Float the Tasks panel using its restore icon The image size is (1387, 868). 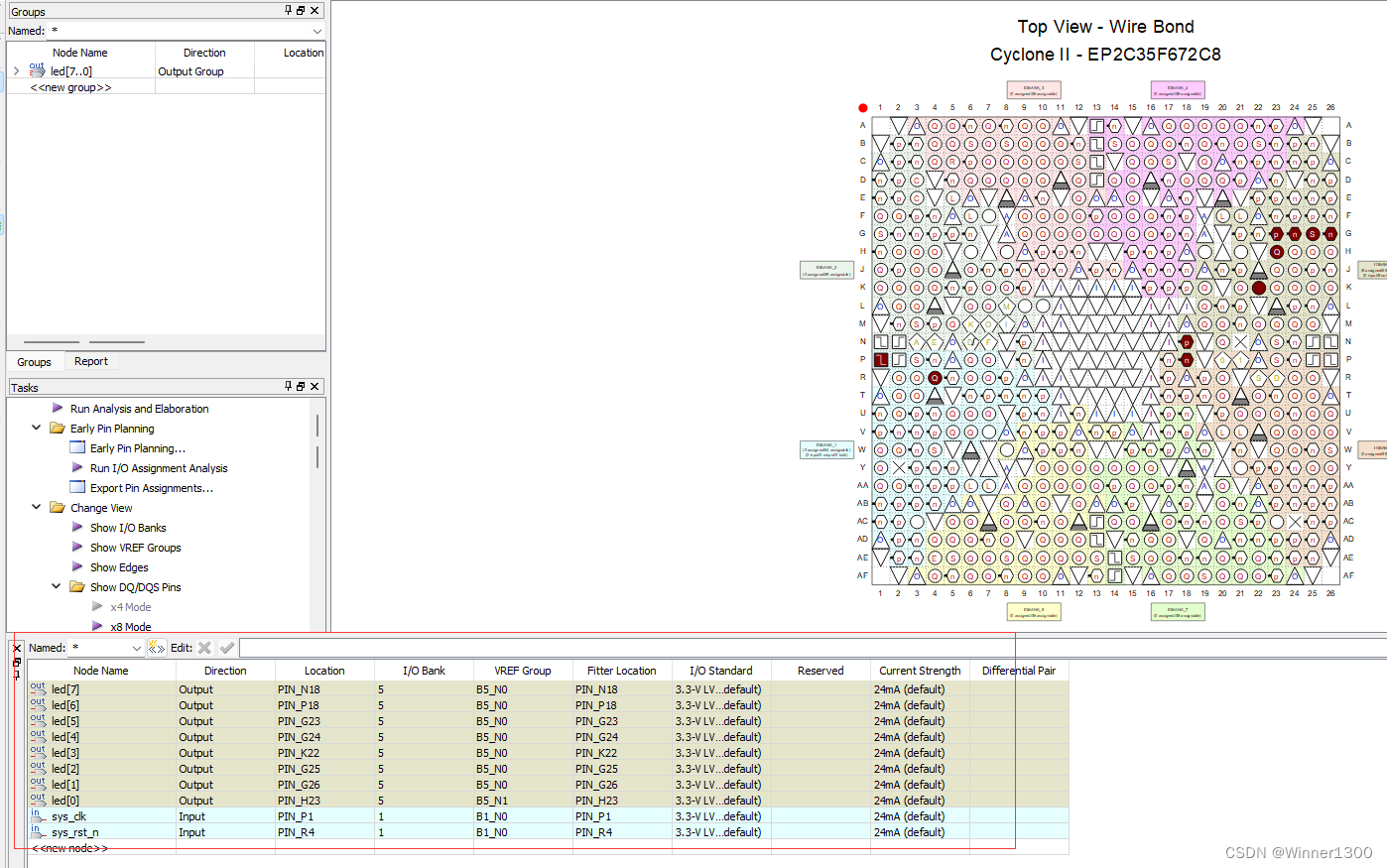click(x=301, y=386)
